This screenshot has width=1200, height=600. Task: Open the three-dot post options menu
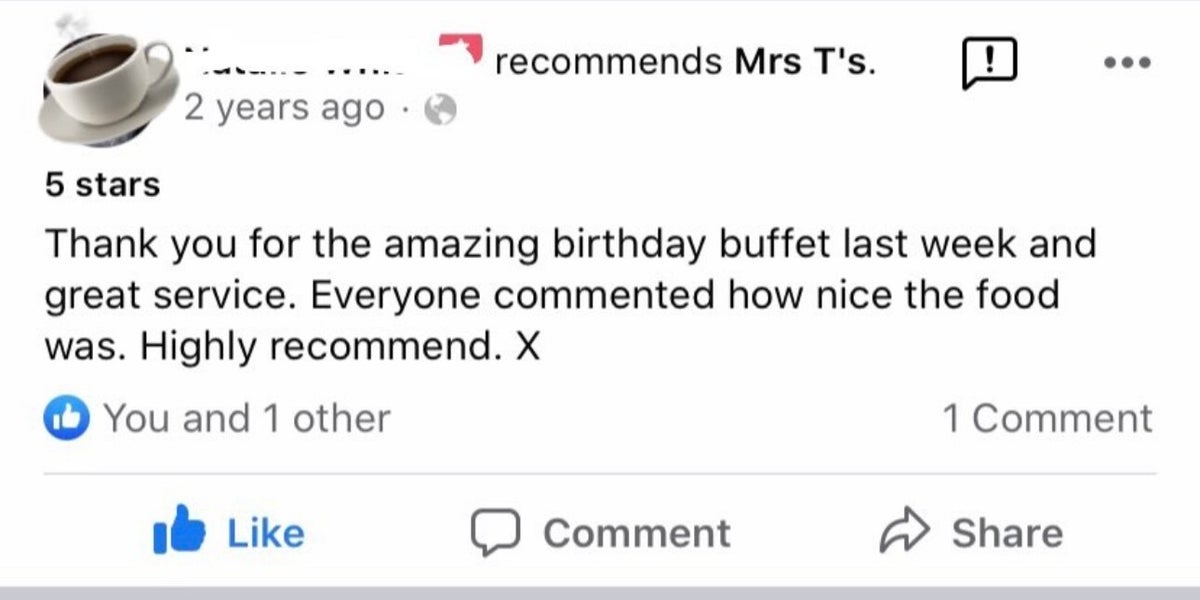coord(1127,63)
